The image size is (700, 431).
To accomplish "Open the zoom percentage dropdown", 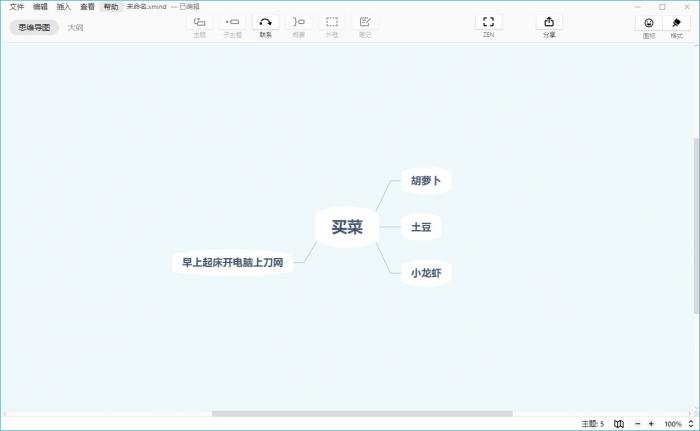I will point(674,424).
